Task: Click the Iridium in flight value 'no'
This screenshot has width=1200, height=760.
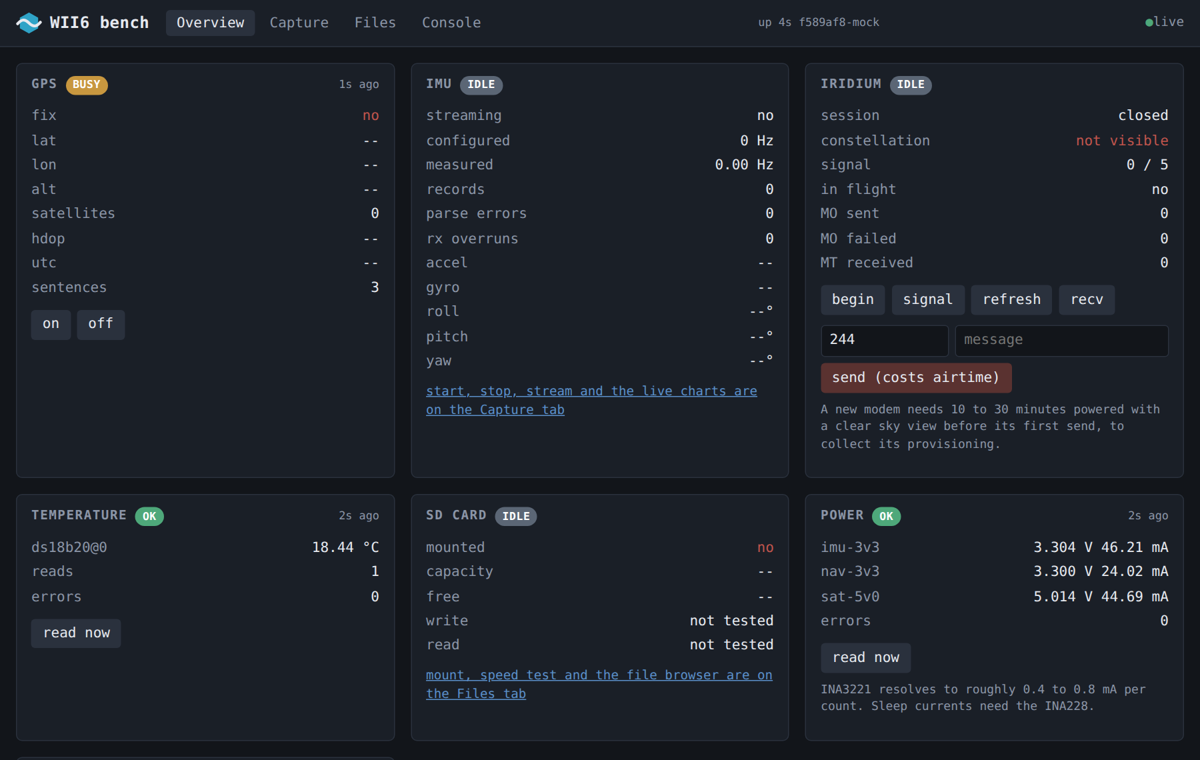Action: point(1160,190)
